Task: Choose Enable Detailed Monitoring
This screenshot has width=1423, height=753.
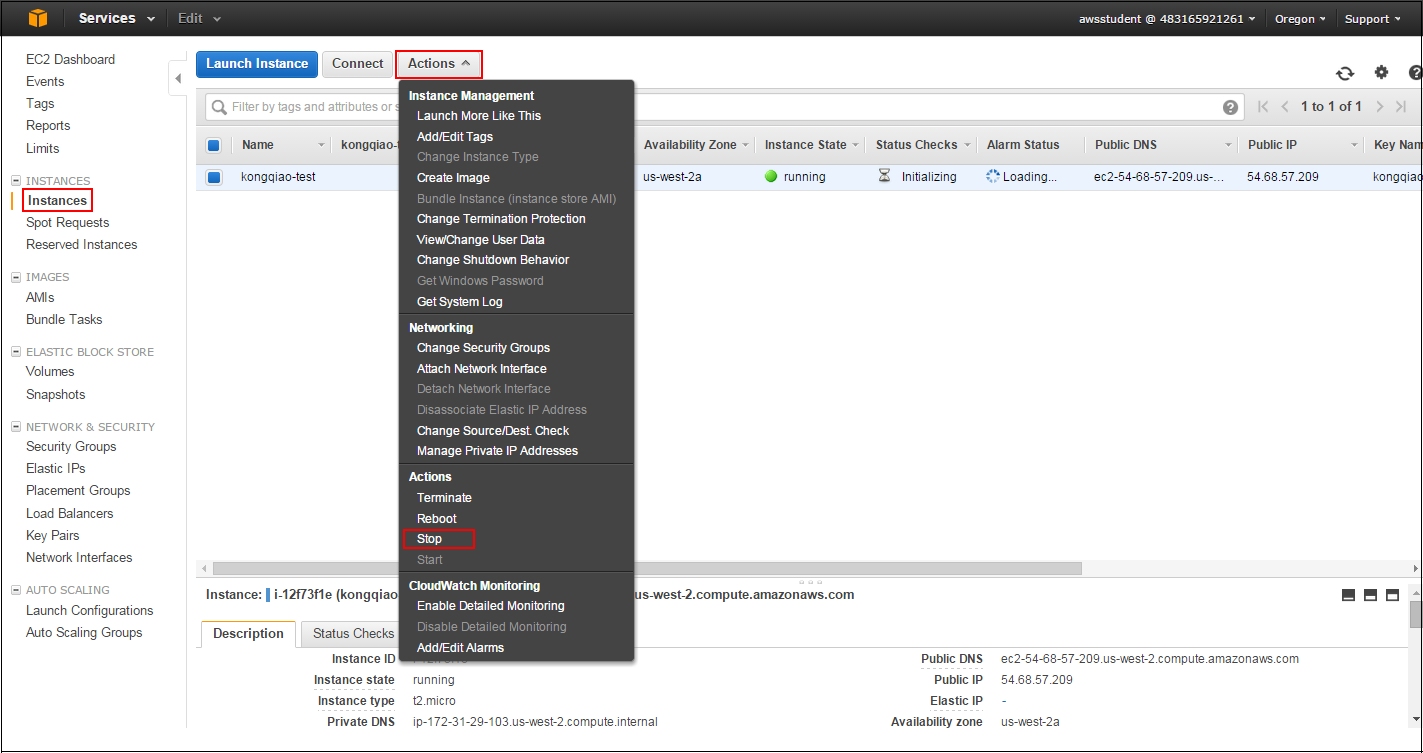Action: pos(490,606)
